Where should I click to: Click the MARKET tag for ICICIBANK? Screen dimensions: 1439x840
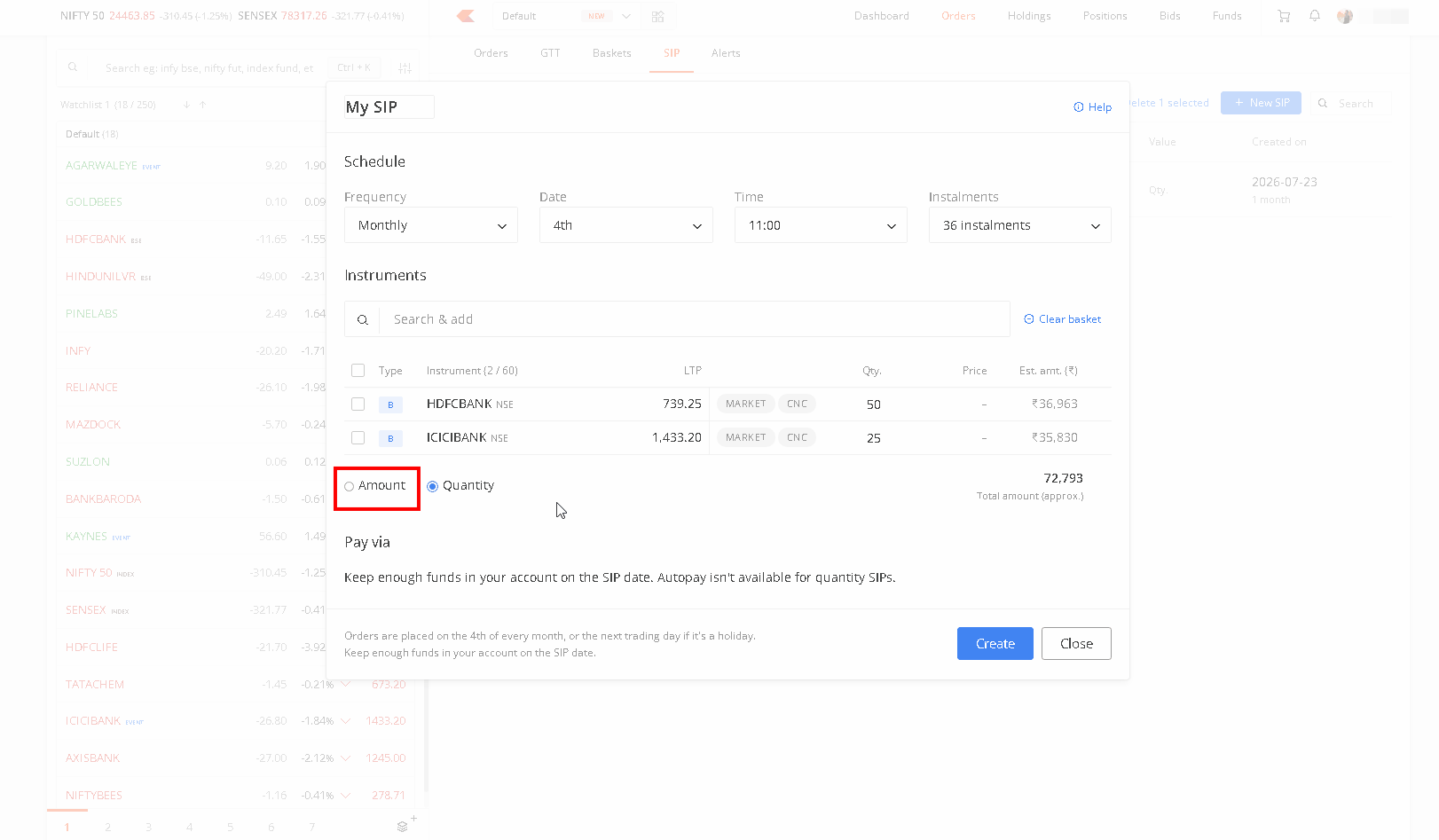coord(745,437)
